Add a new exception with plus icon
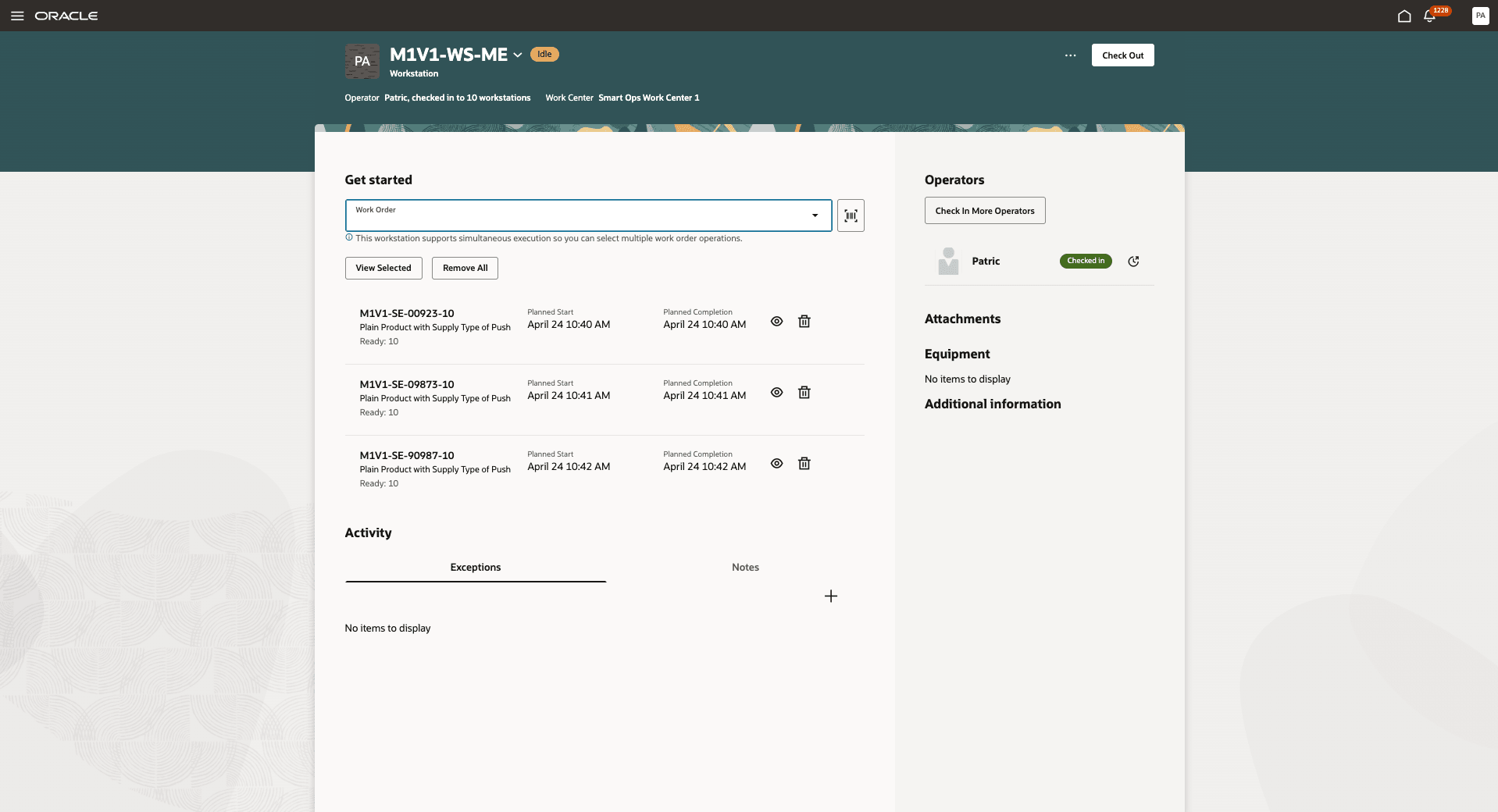This screenshot has height=812, width=1498. [x=831, y=597]
